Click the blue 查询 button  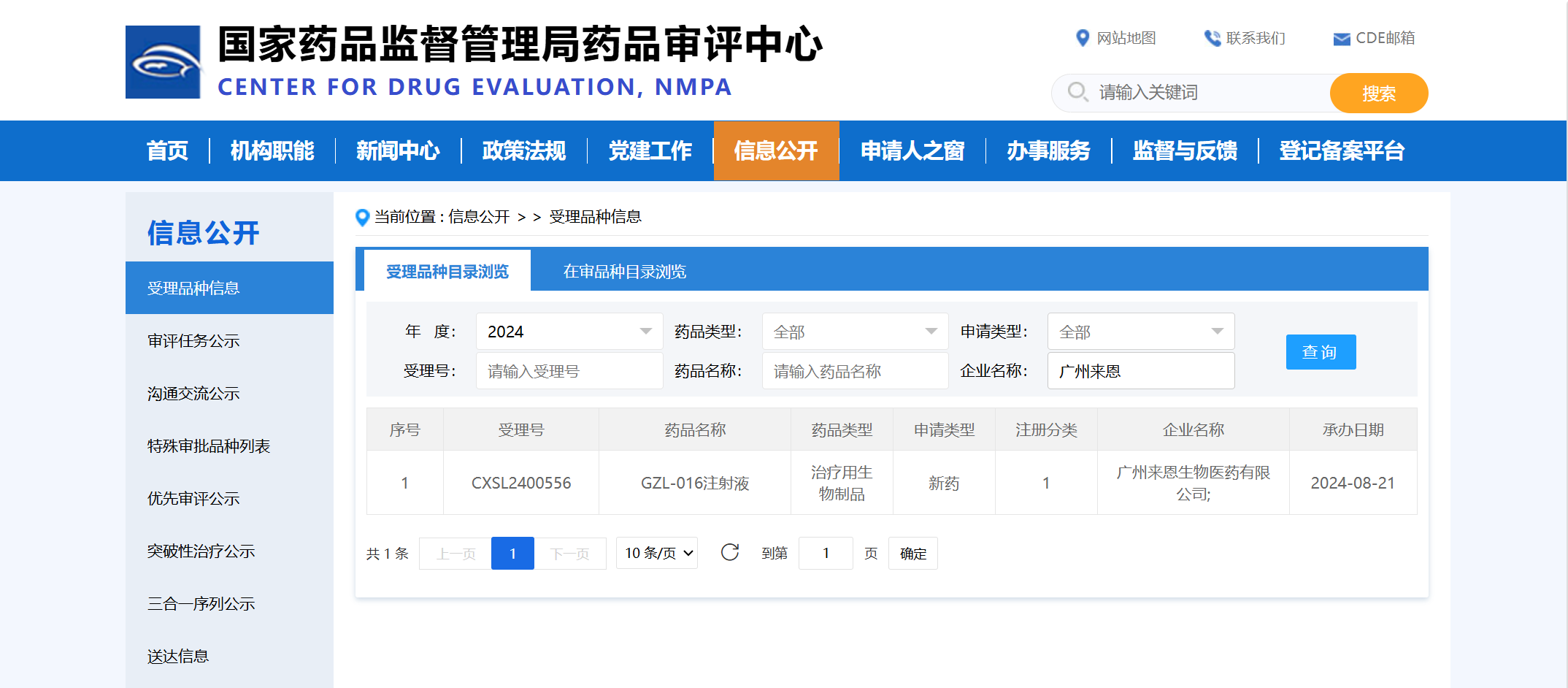pos(1321,352)
